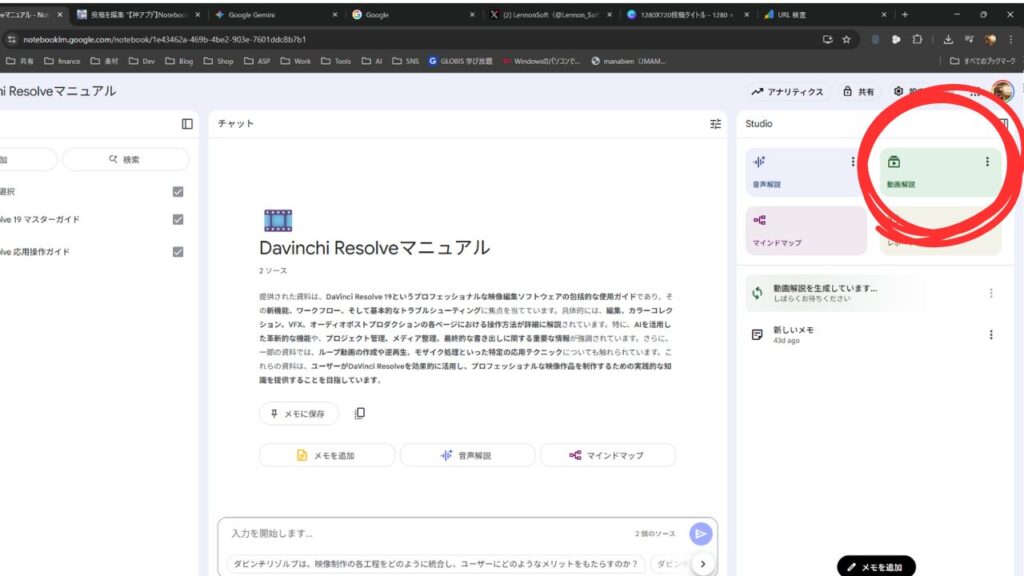This screenshot has height=576, width=1024.
Task: Switch to the Google tab
Action: click(x=411, y=14)
